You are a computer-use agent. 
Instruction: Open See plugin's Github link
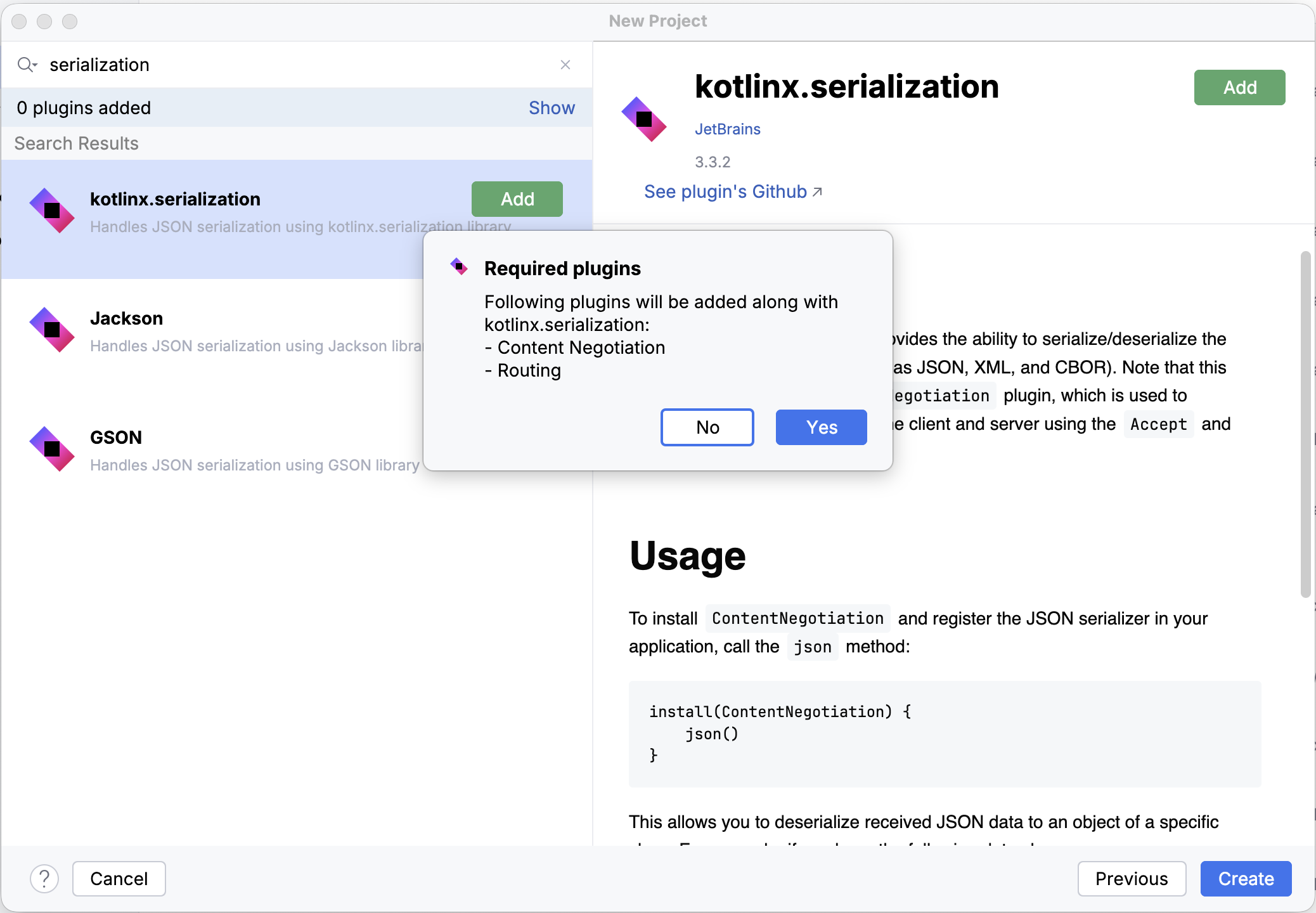(725, 191)
